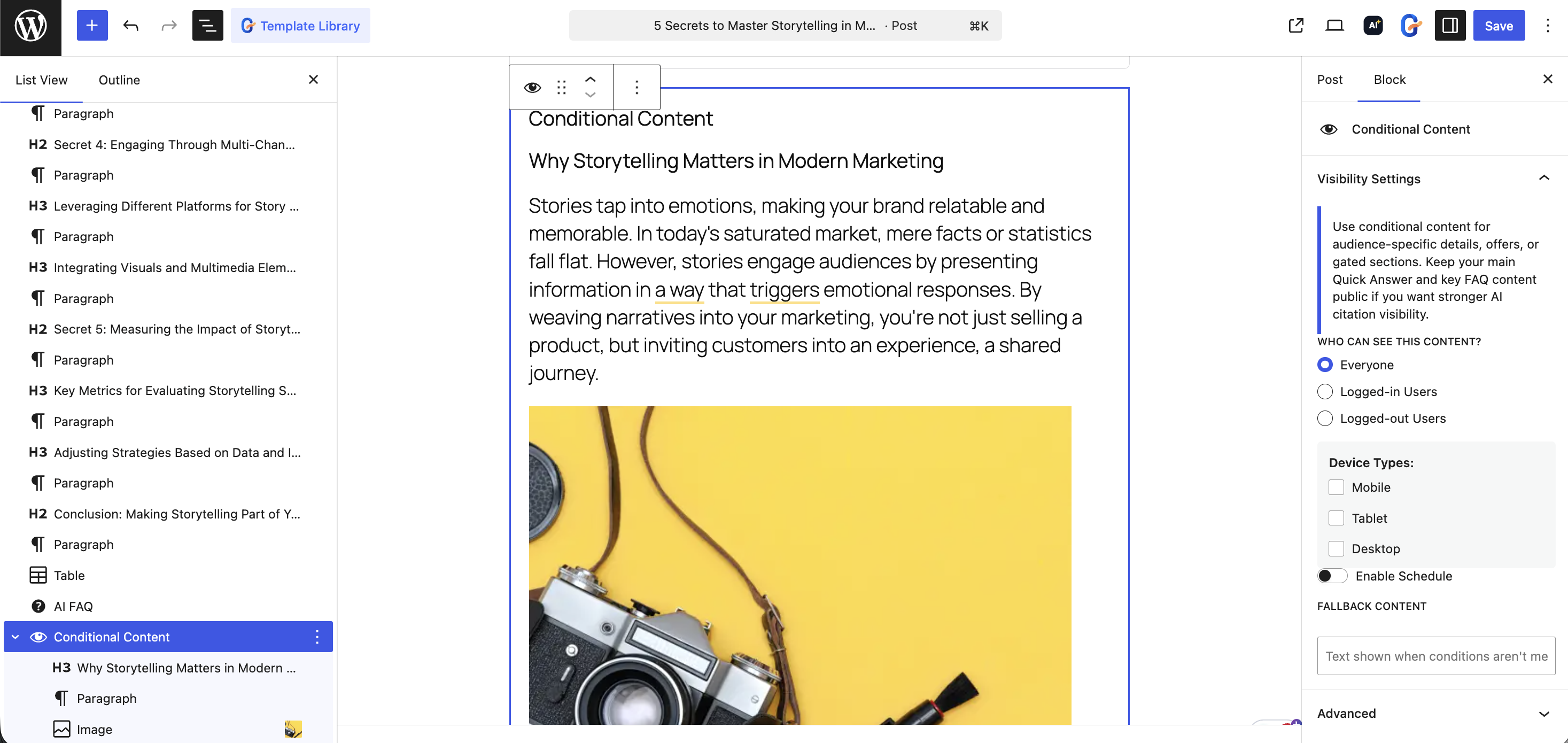Viewport: 1568px width, 743px height.
Task: Click the Conditional Content block type eye icon
Action: pyautogui.click(x=533, y=87)
